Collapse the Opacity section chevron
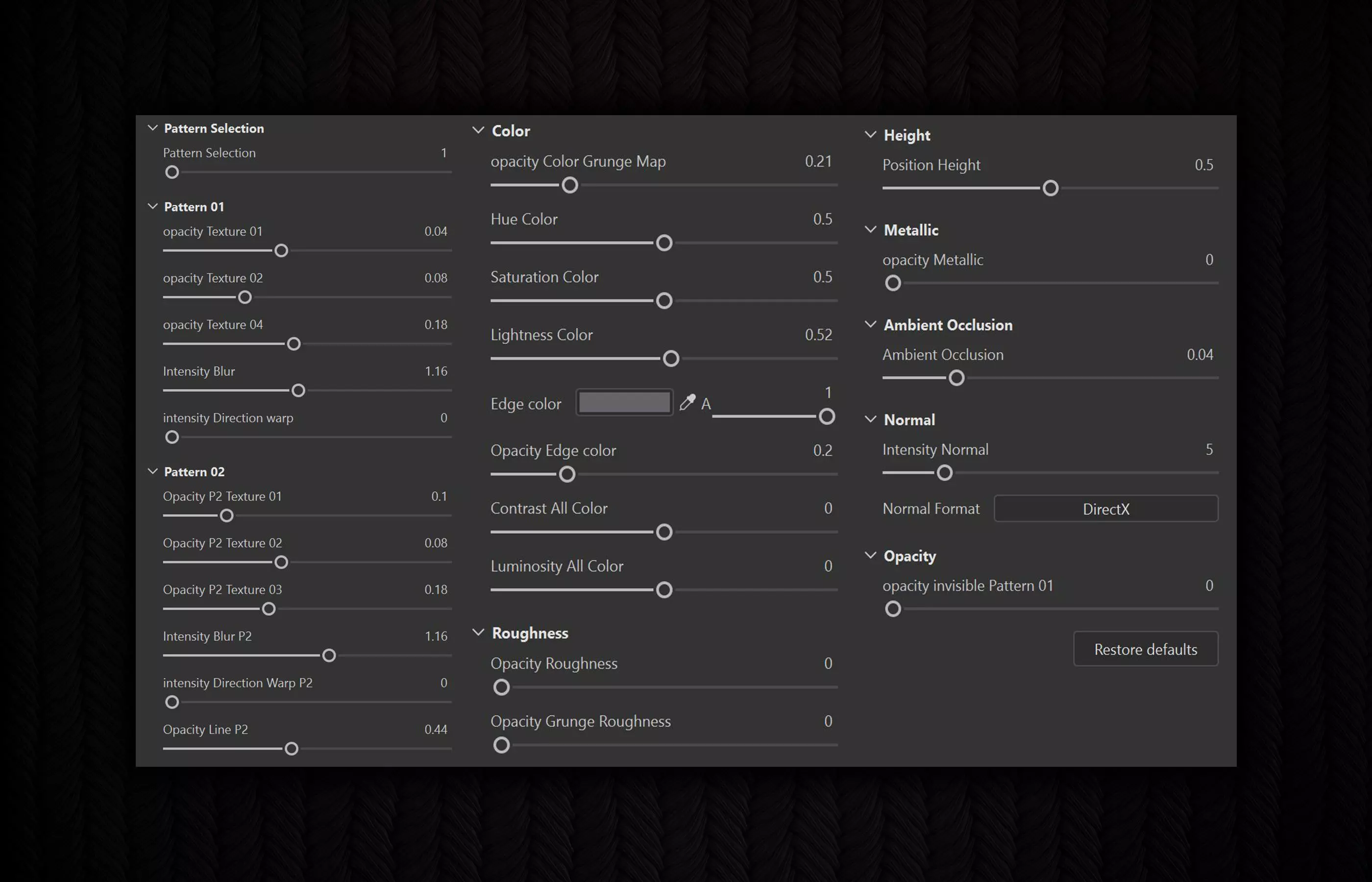 coord(870,555)
